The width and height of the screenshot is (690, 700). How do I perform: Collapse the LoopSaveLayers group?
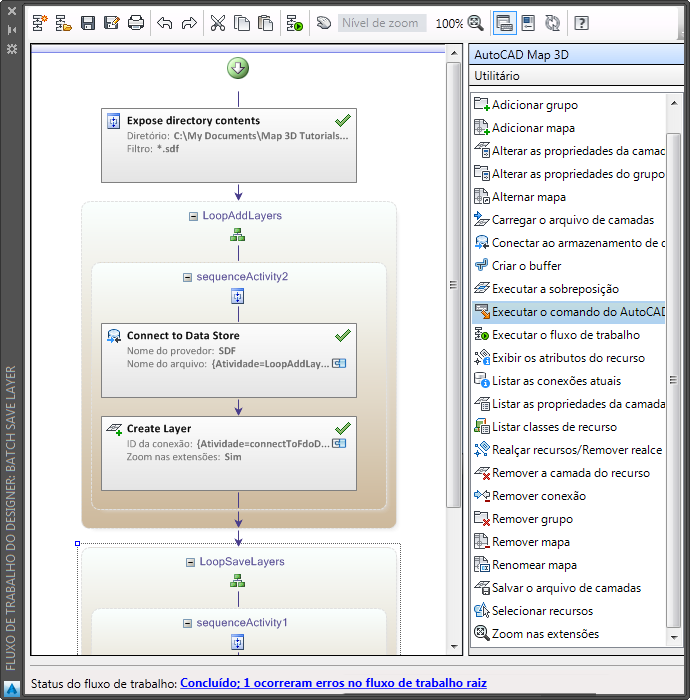[190, 562]
